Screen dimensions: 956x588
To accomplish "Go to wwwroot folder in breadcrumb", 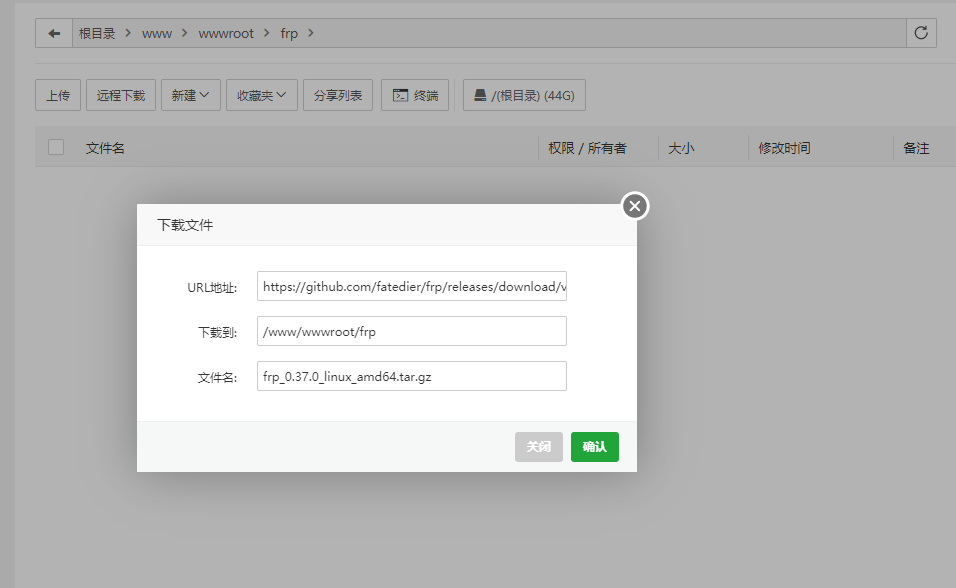I will tap(226, 33).
